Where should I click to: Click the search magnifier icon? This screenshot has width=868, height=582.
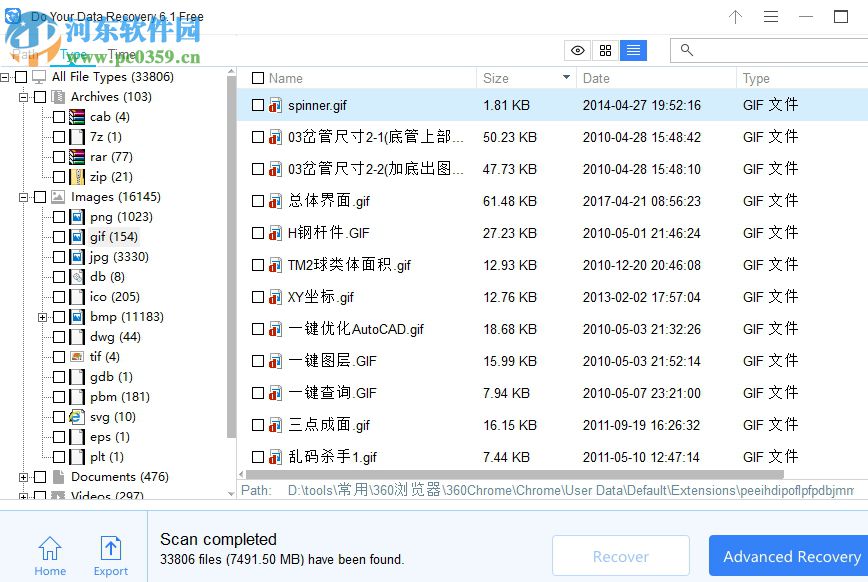(686, 50)
